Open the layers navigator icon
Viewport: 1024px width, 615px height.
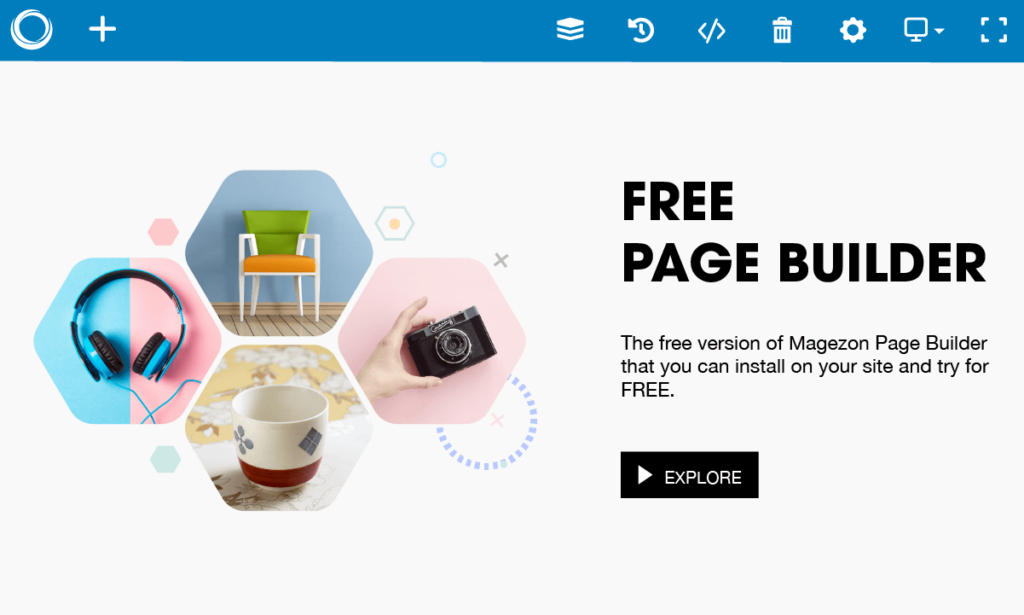[x=570, y=29]
